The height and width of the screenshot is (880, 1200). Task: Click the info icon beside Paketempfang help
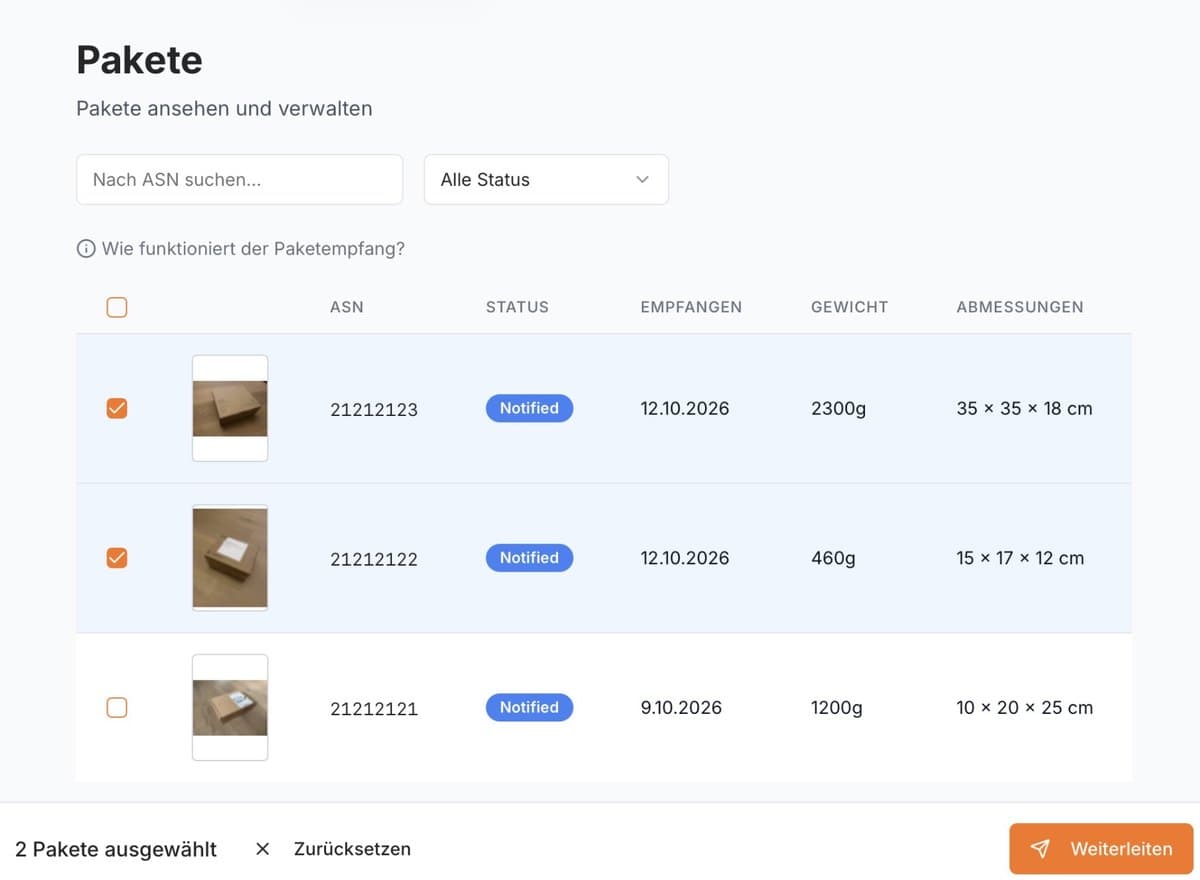click(x=86, y=249)
